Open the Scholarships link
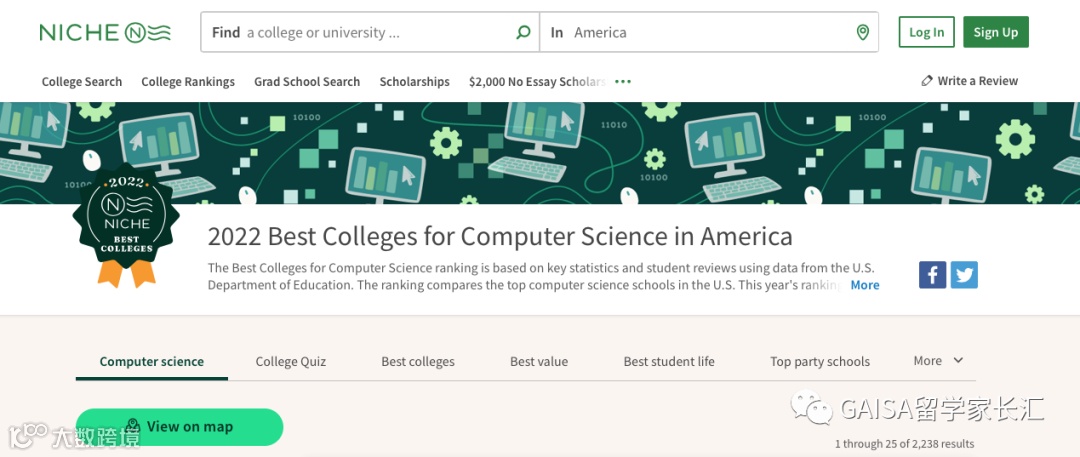 [x=414, y=82]
